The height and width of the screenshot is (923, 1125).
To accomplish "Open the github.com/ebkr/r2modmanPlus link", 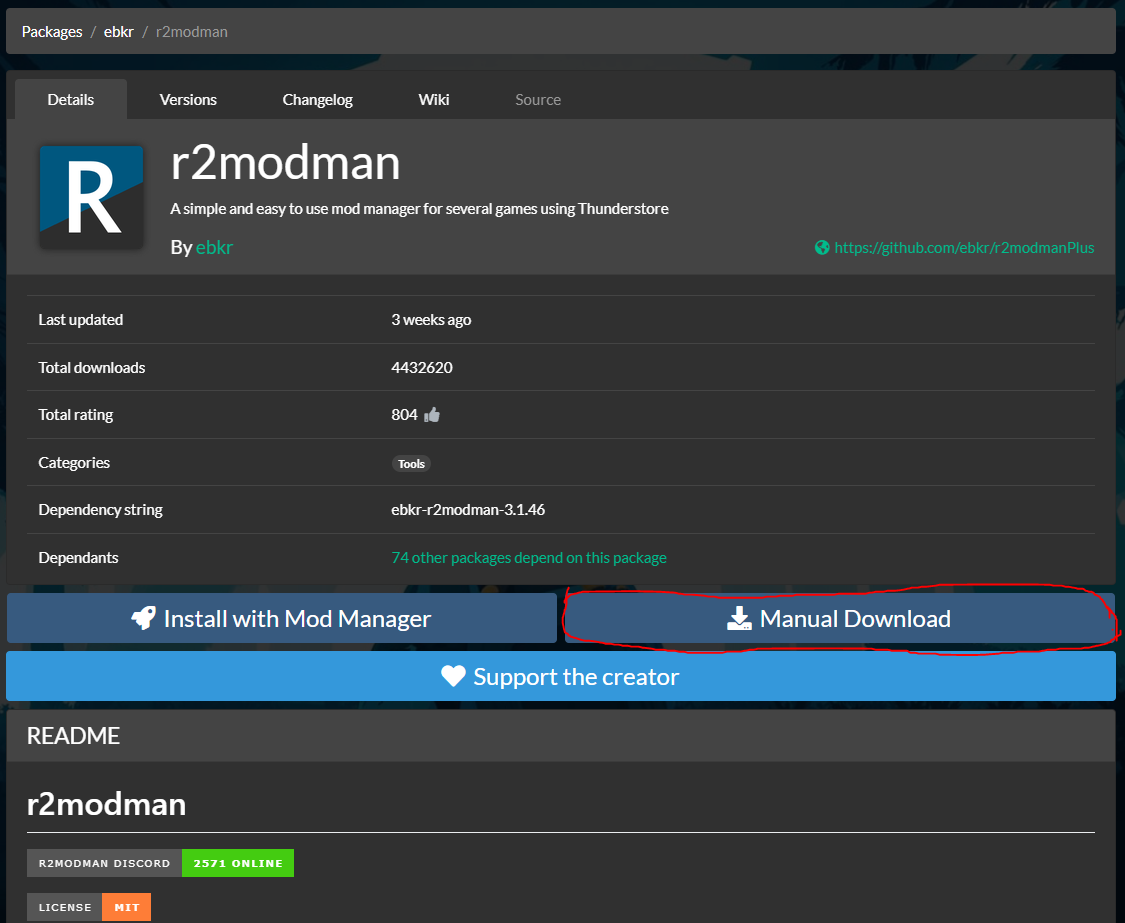I will [964, 248].
